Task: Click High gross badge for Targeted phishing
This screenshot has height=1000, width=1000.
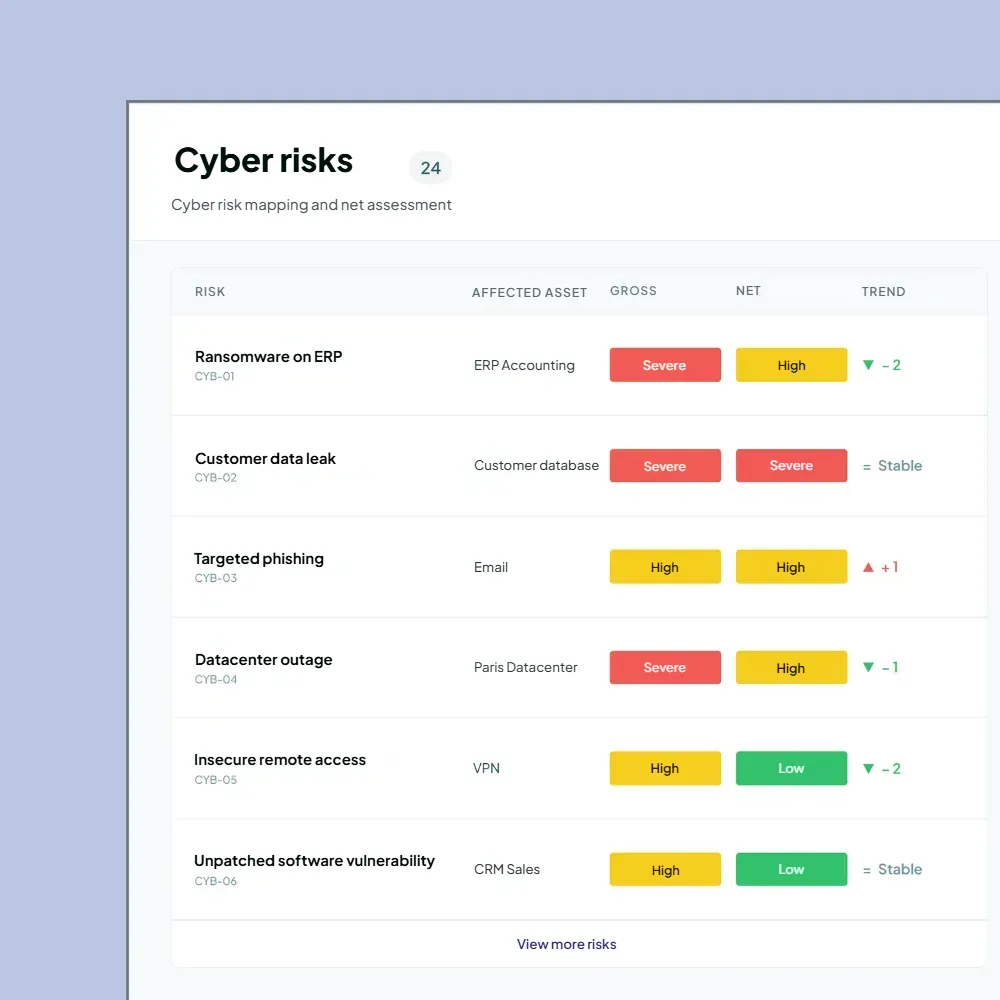Action: [x=665, y=566]
